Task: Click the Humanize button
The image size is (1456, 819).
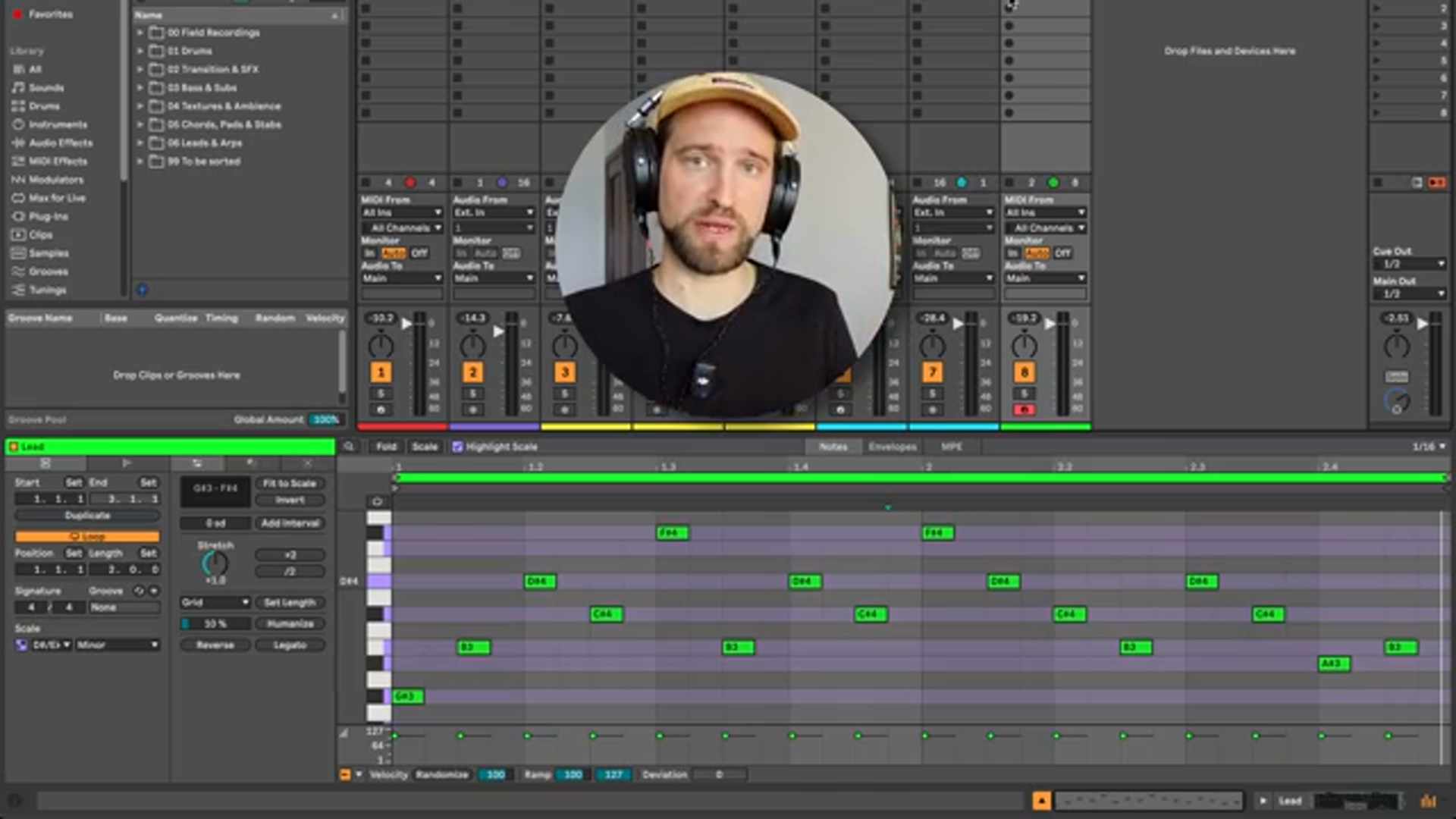Action: coord(290,623)
